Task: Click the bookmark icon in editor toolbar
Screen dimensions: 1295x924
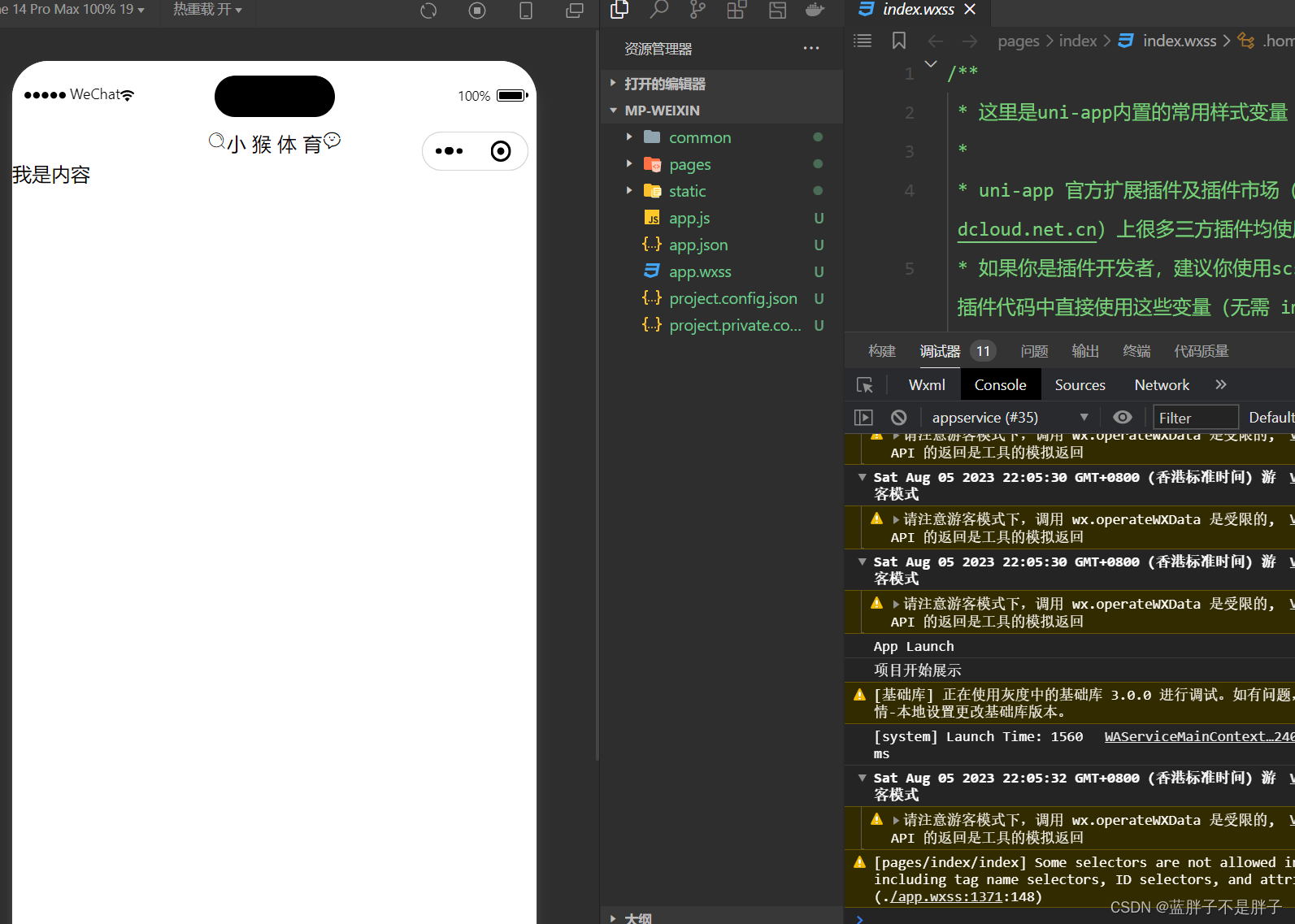Action: coord(899,41)
